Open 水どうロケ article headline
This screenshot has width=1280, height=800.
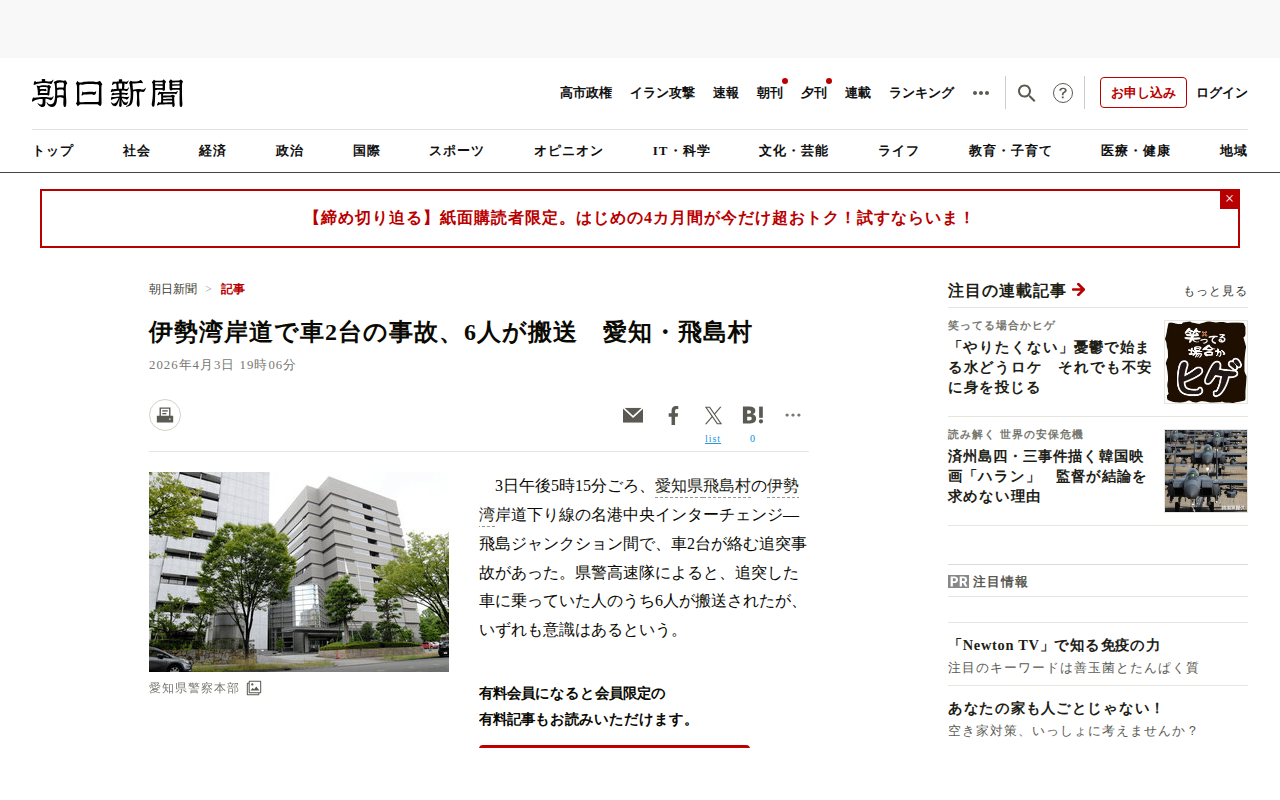[x=1050, y=367]
